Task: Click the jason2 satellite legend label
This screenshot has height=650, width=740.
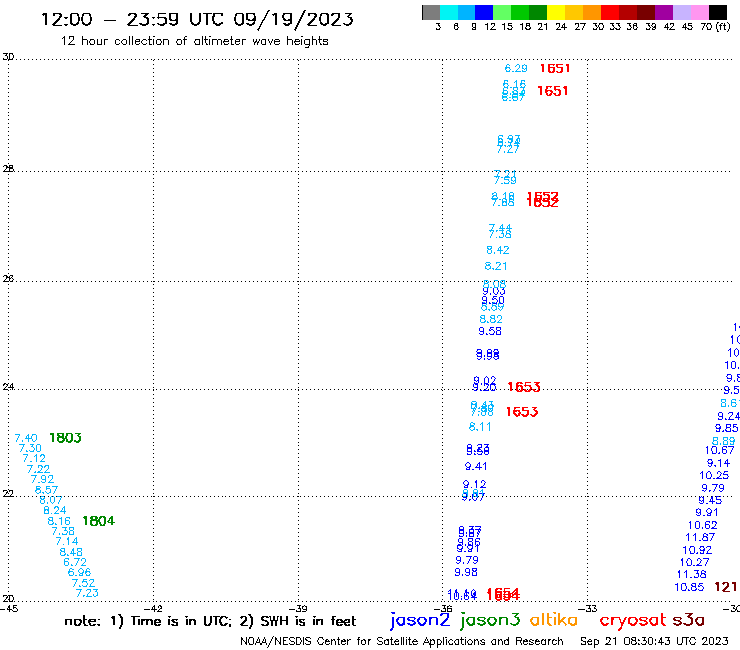Action: point(420,620)
